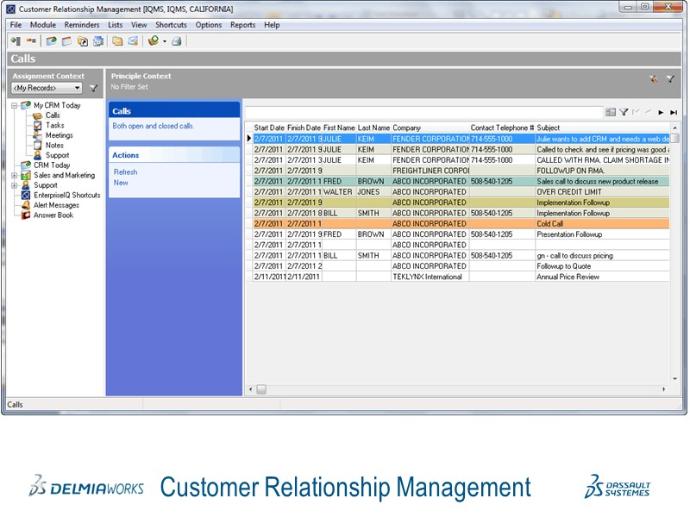The height and width of the screenshot is (517, 690).
Task: Jump to last record using navigator arrow
Action: click(x=673, y=113)
